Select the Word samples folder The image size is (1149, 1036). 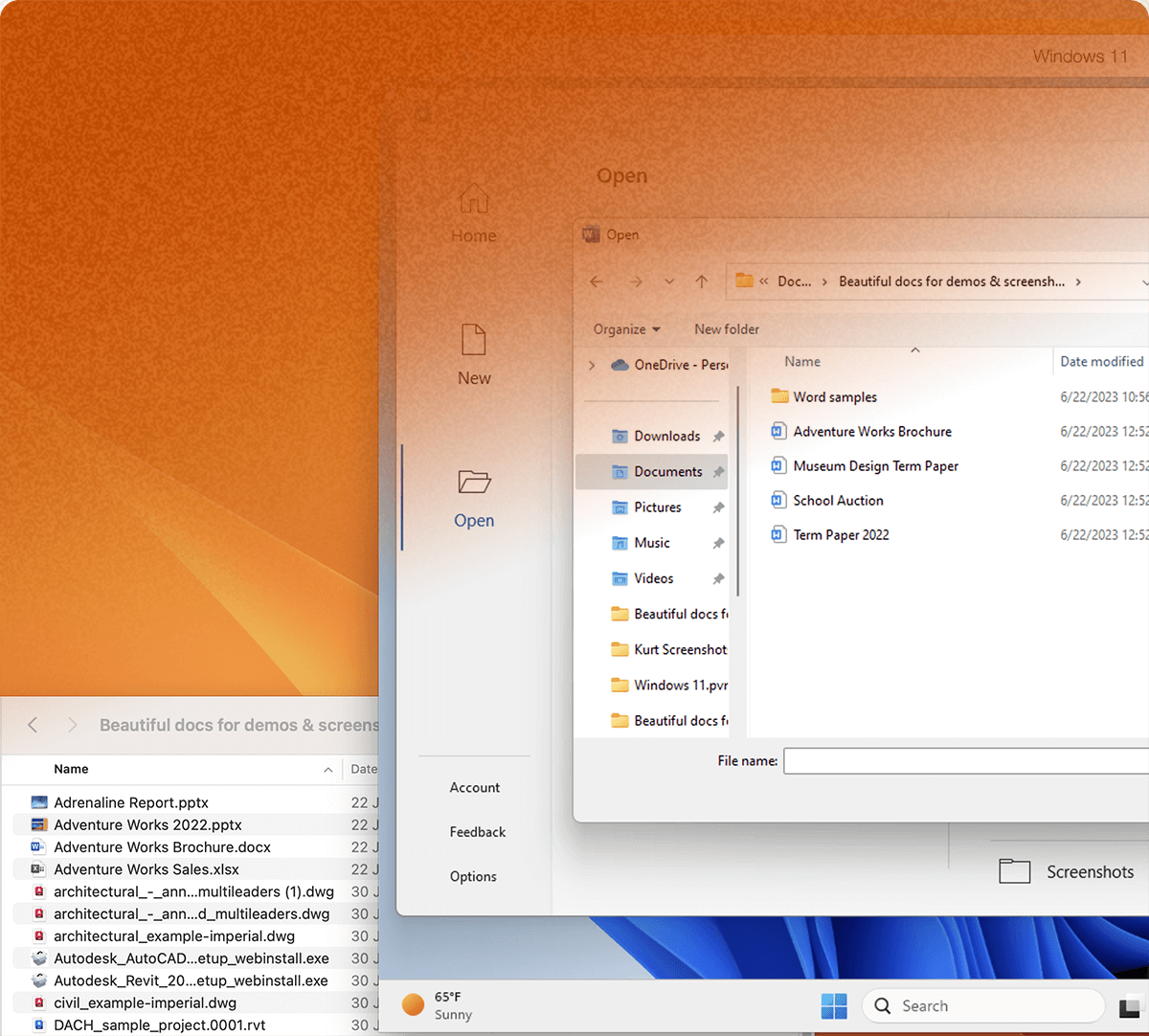(x=834, y=397)
